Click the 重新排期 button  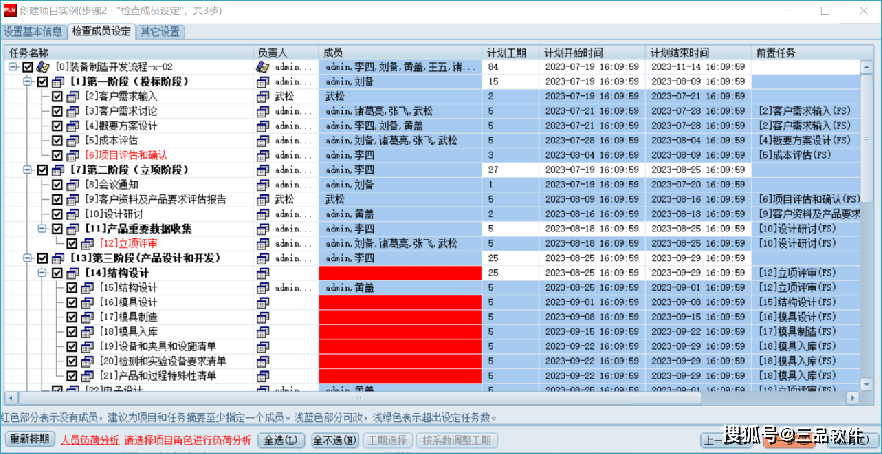pos(29,439)
